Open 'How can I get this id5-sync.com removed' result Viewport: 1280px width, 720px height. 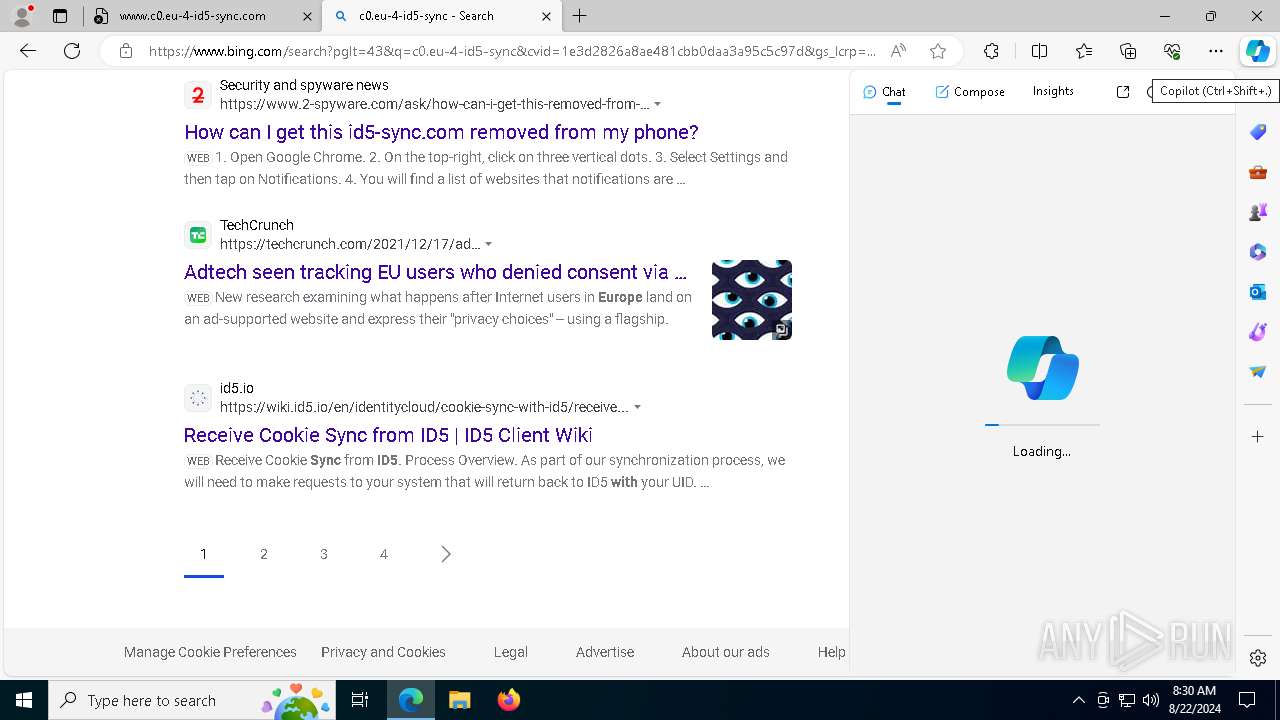point(441,132)
